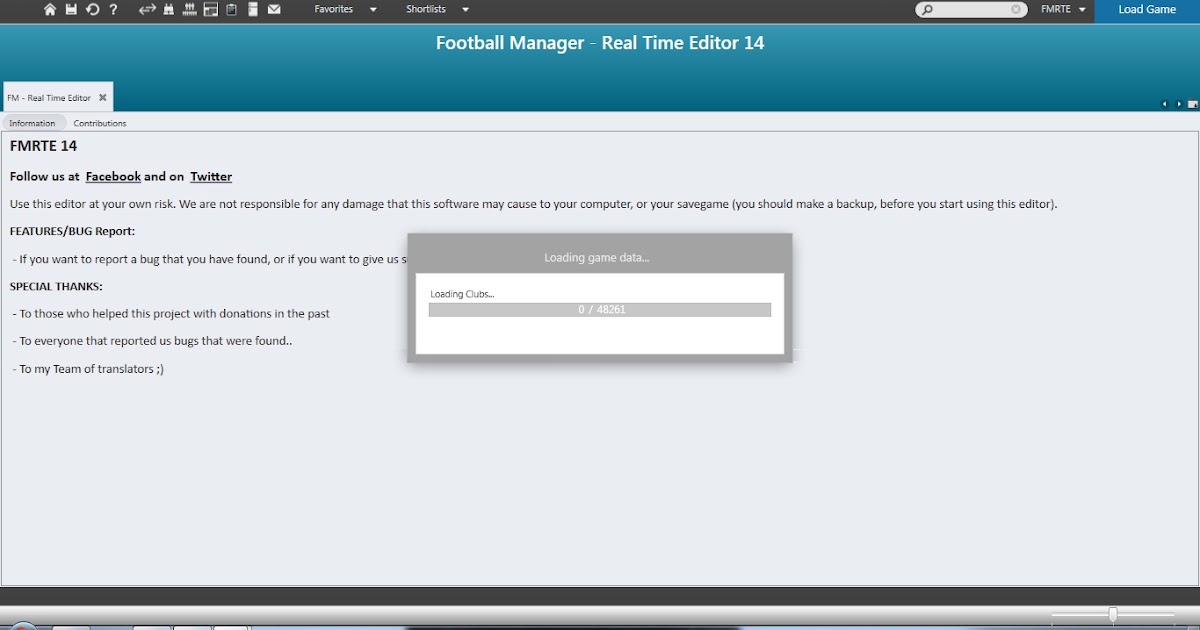Switch to the Contributions tab

pos(100,123)
